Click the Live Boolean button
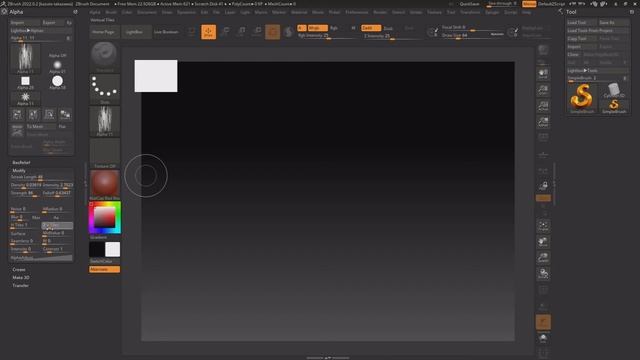The width and height of the screenshot is (640, 360). [166, 32]
